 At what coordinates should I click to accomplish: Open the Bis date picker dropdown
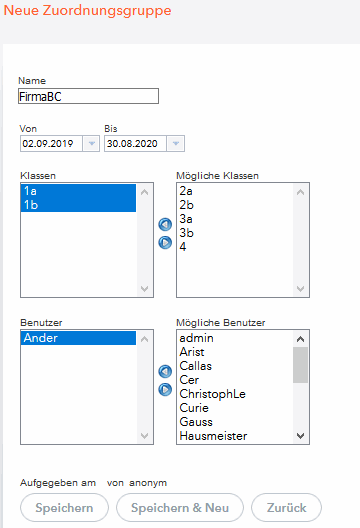tap(175, 144)
